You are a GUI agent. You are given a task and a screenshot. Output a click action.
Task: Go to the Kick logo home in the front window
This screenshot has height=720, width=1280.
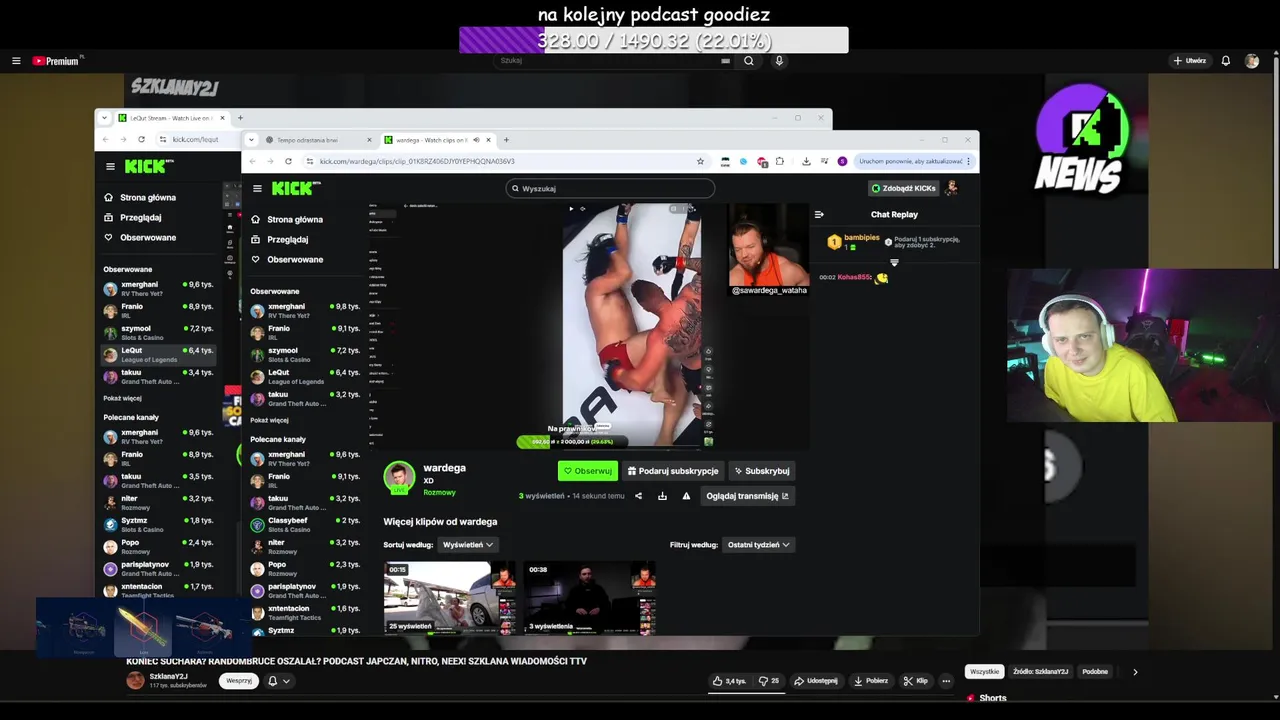296,188
